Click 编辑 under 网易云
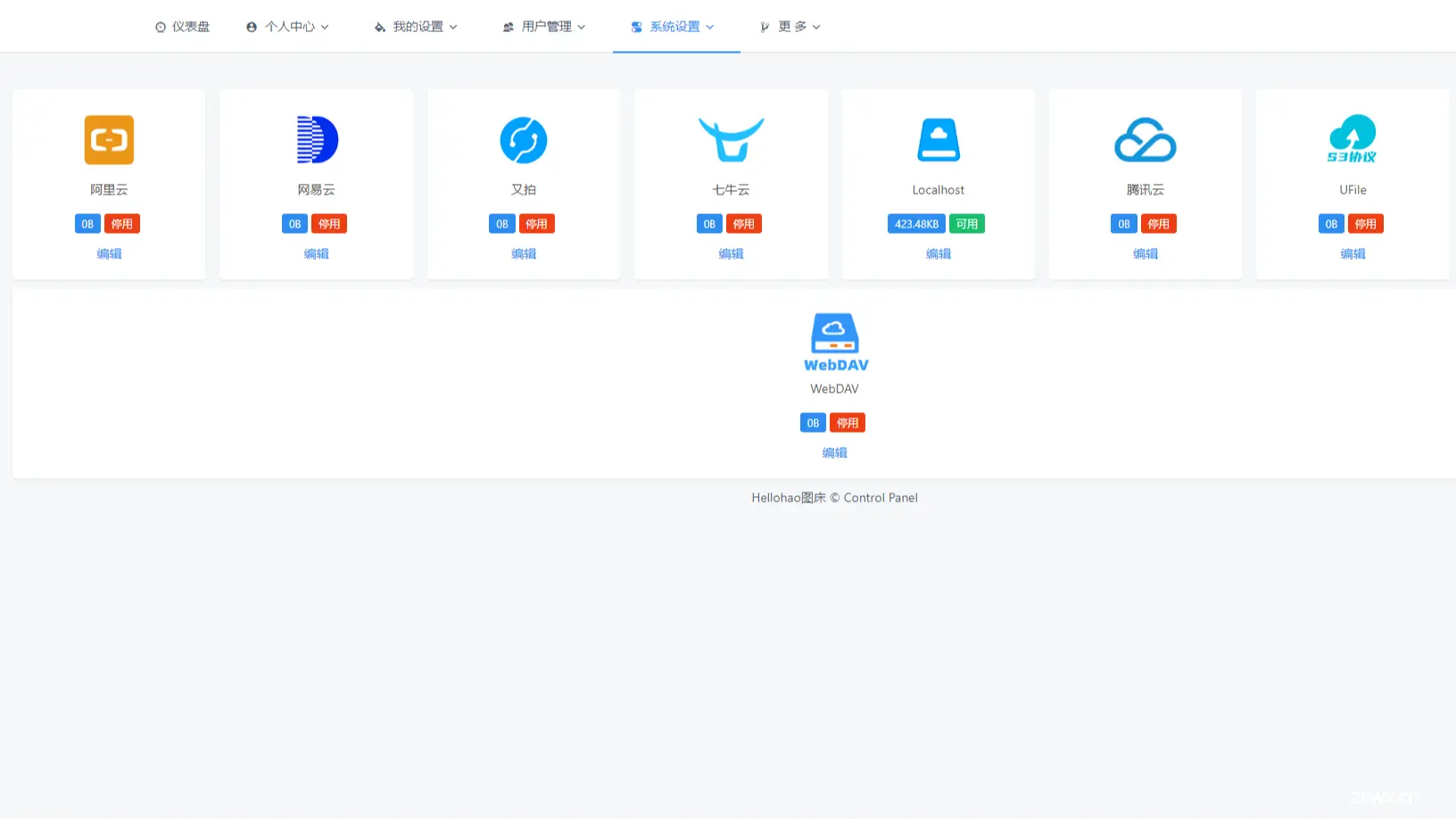 pyautogui.click(x=317, y=254)
